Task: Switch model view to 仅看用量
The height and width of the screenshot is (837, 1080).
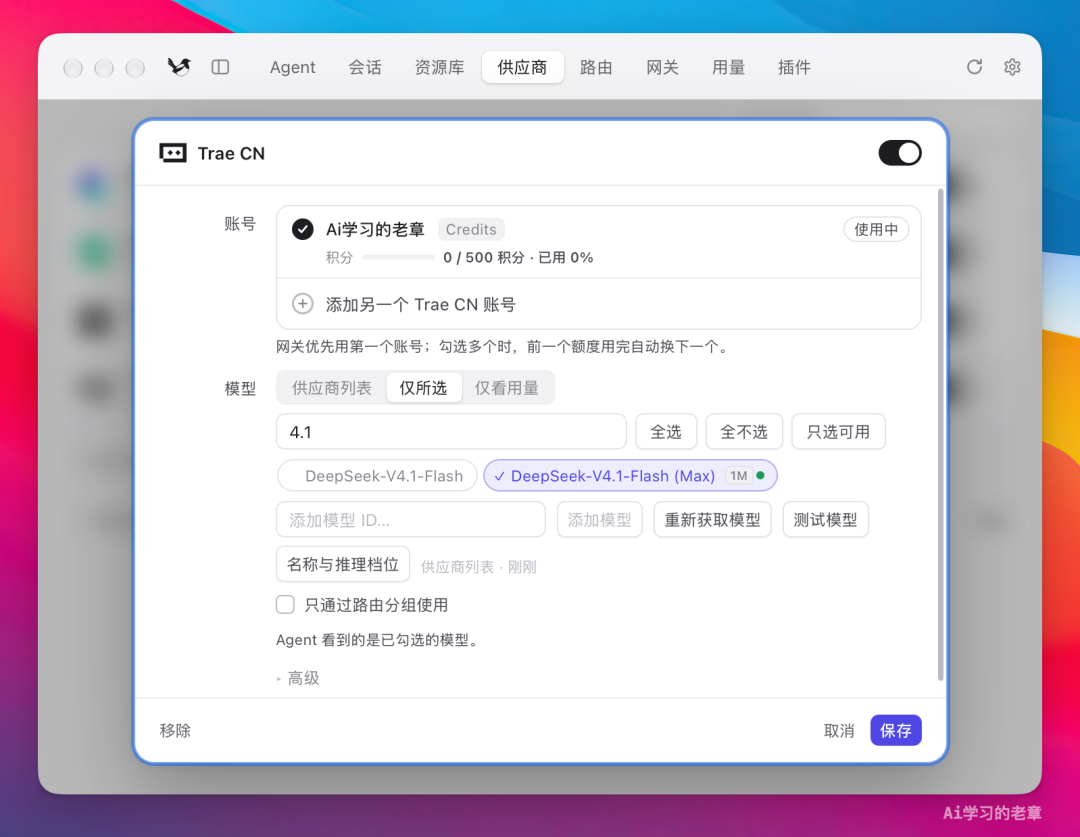Action: pos(507,388)
